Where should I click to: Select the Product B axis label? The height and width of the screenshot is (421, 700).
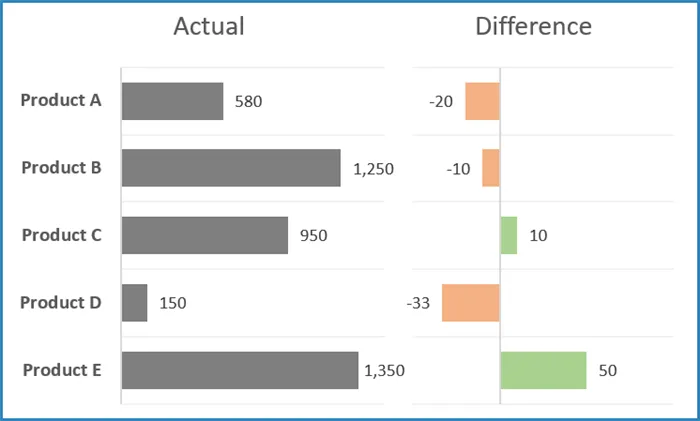tap(61, 167)
